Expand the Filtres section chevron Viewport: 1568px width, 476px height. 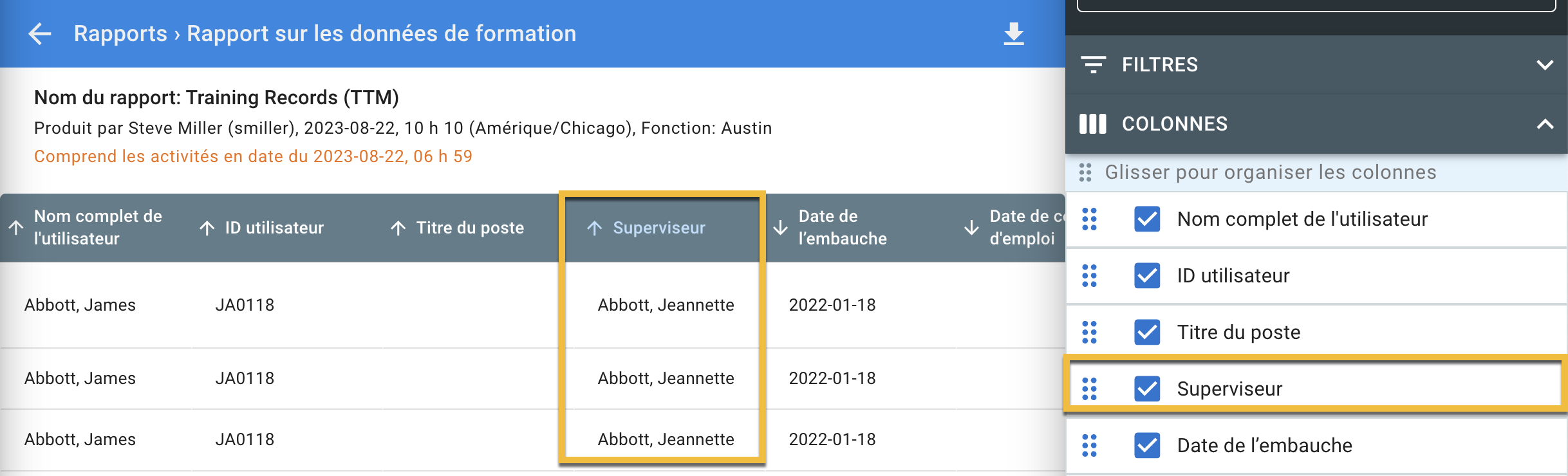[1545, 65]
